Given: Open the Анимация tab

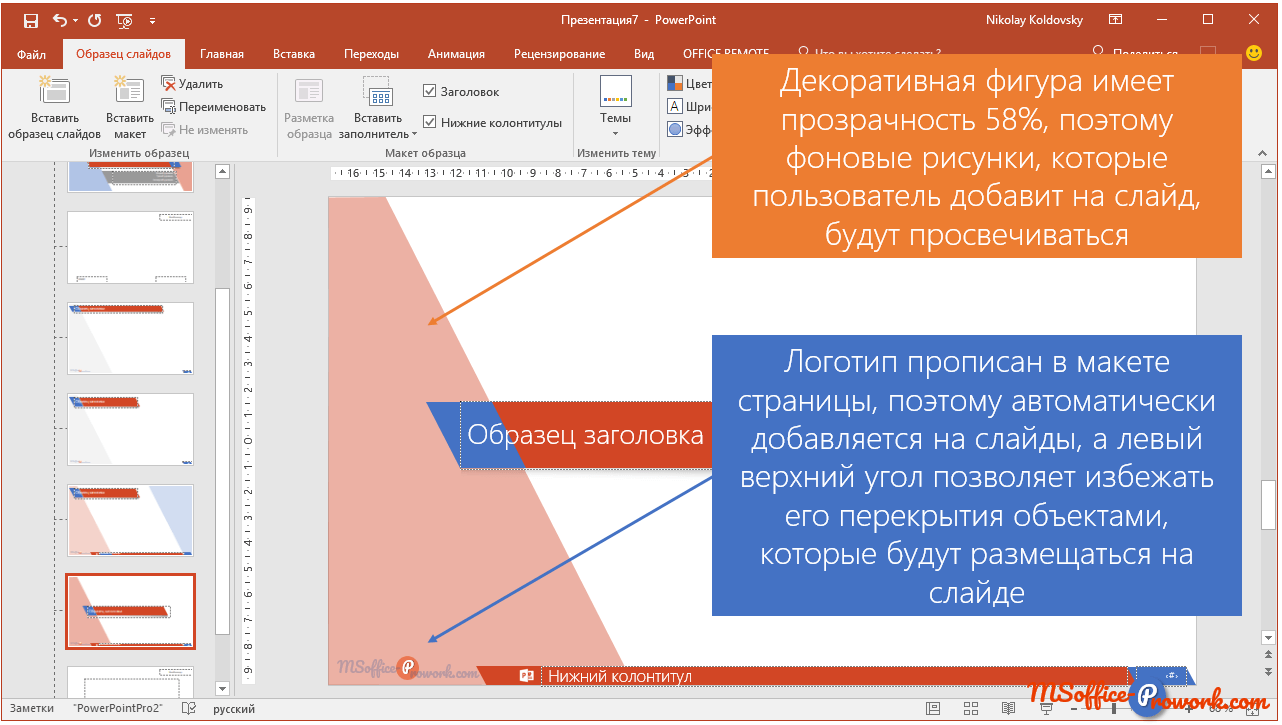Looking at the screenshot, I should point(456,54).
